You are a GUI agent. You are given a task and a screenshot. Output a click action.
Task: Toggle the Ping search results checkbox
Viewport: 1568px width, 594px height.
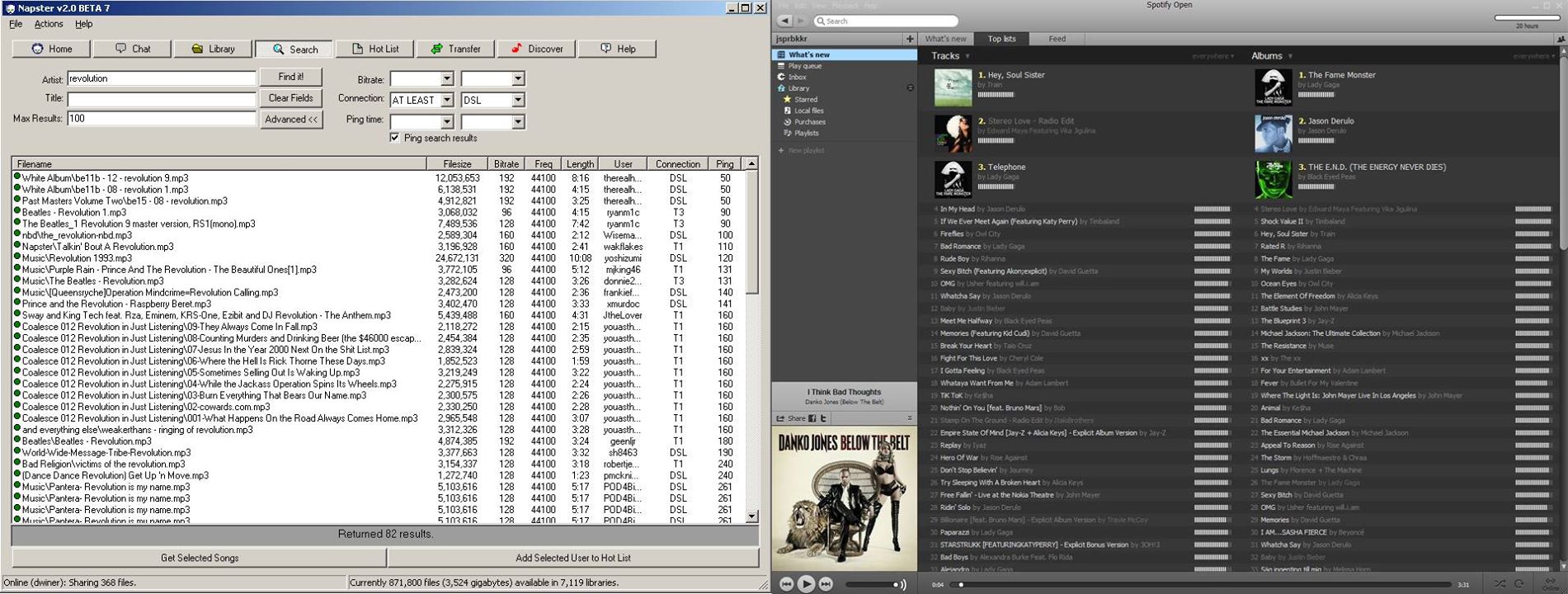394,138
